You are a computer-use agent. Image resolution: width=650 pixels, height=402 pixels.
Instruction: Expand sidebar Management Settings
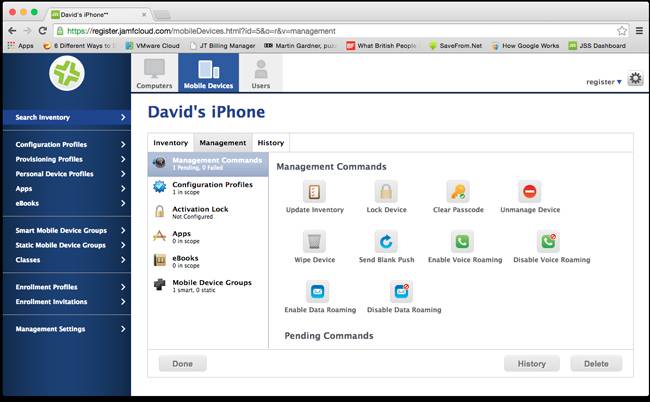[67, 329]
